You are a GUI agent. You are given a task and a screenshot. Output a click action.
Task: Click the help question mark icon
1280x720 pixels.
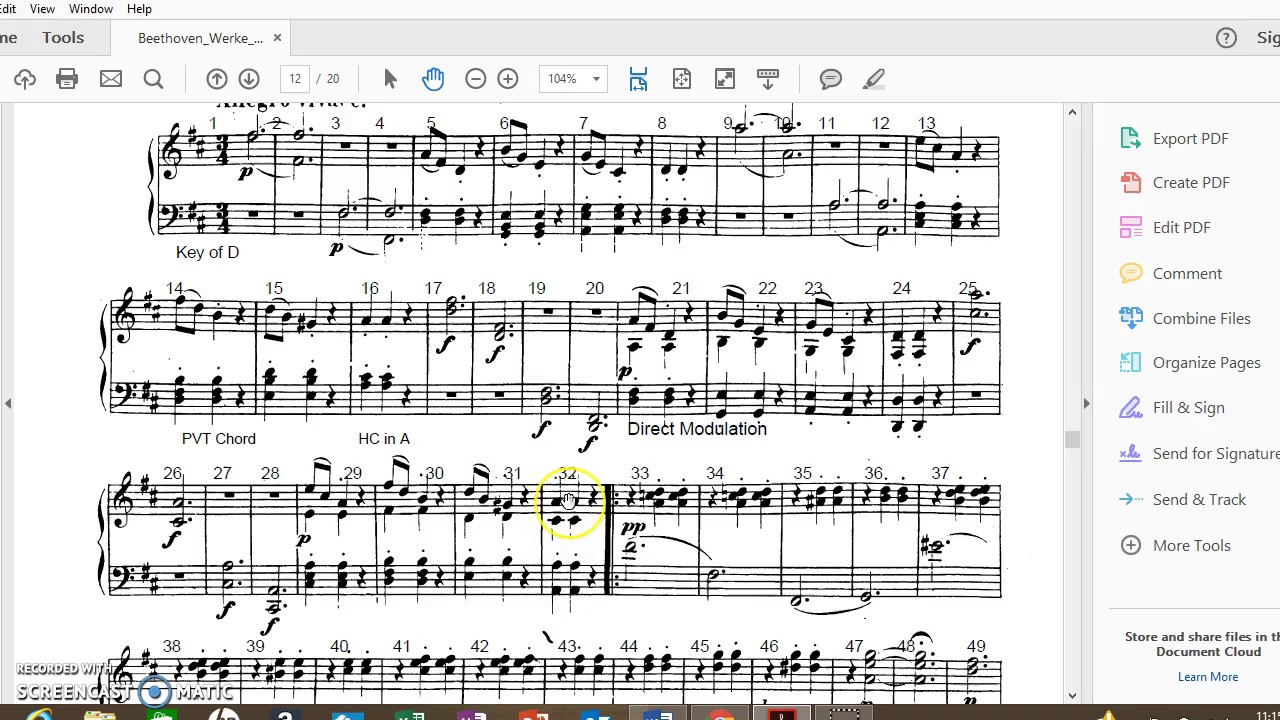coord(1226,38)
